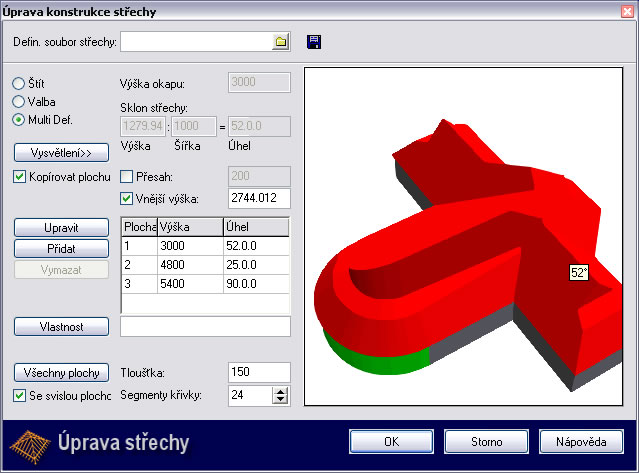The image size is (639, 473).
Task: Click inside the Tloušťka input field
Action: pos(258,373)
